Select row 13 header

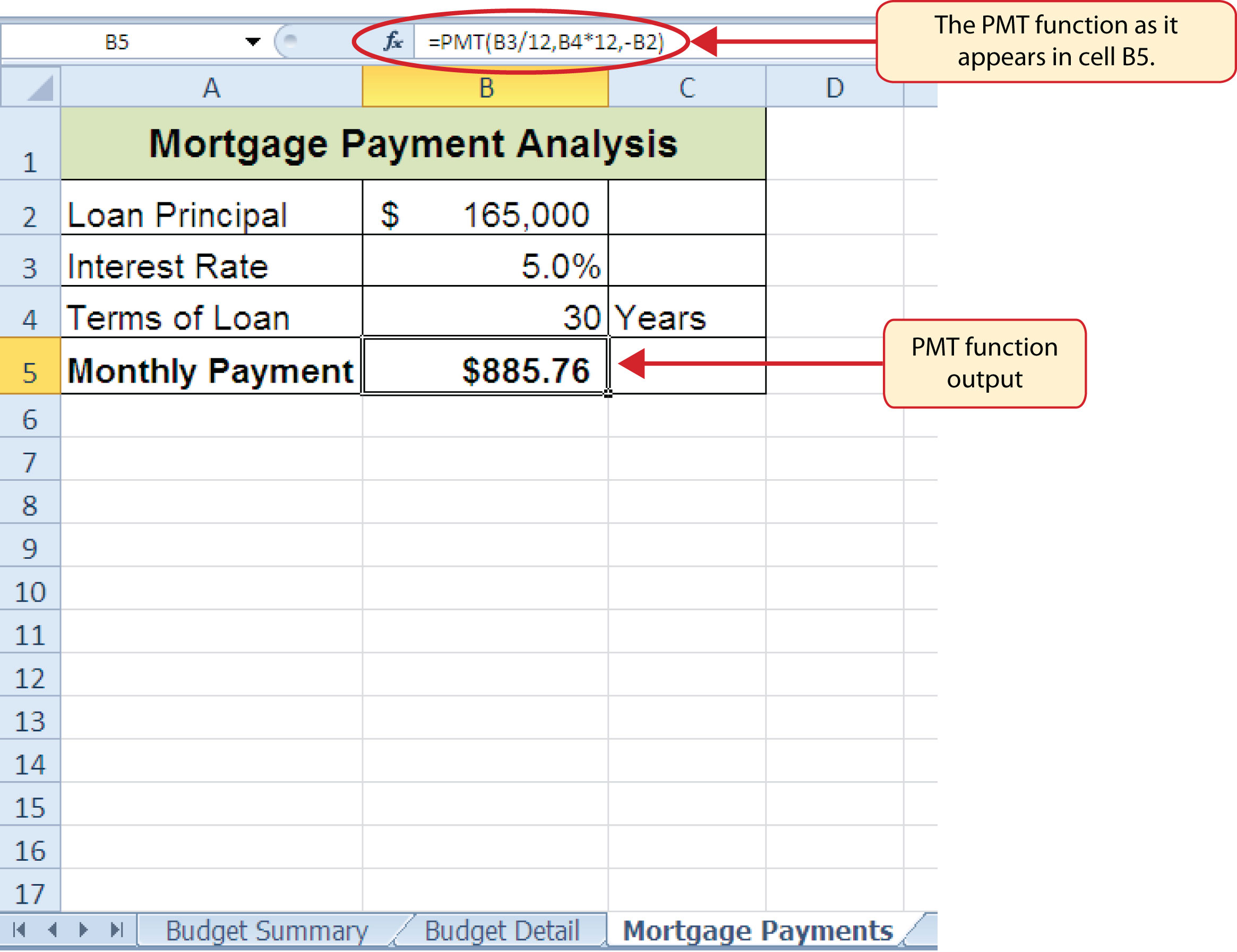tap(30, 717)
